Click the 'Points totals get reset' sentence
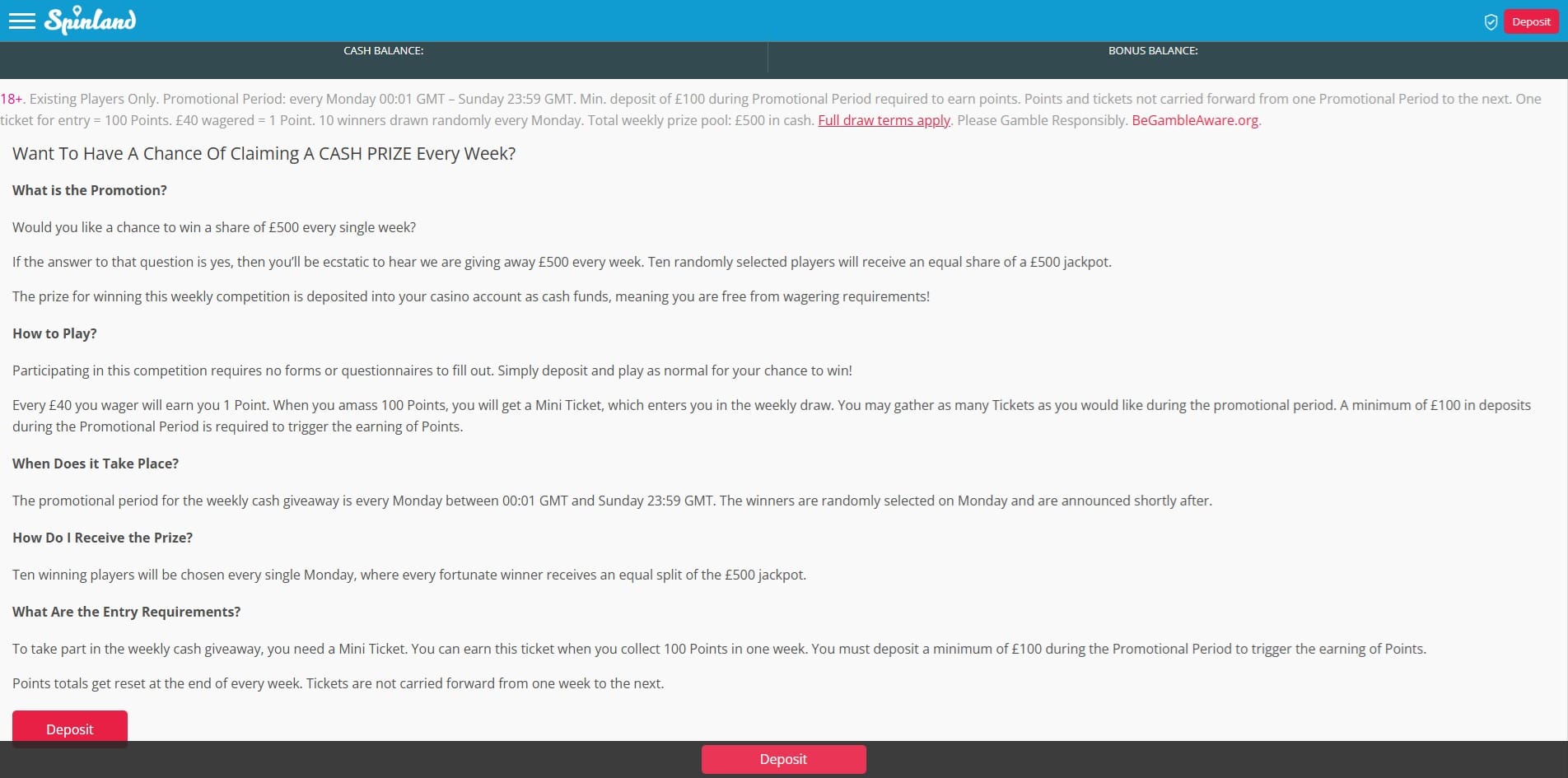 [338, 683]
